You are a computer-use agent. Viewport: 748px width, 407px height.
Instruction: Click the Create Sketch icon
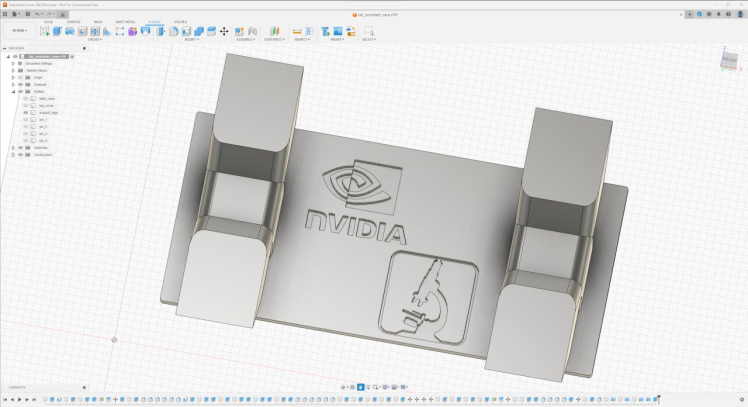coord(44,31)
